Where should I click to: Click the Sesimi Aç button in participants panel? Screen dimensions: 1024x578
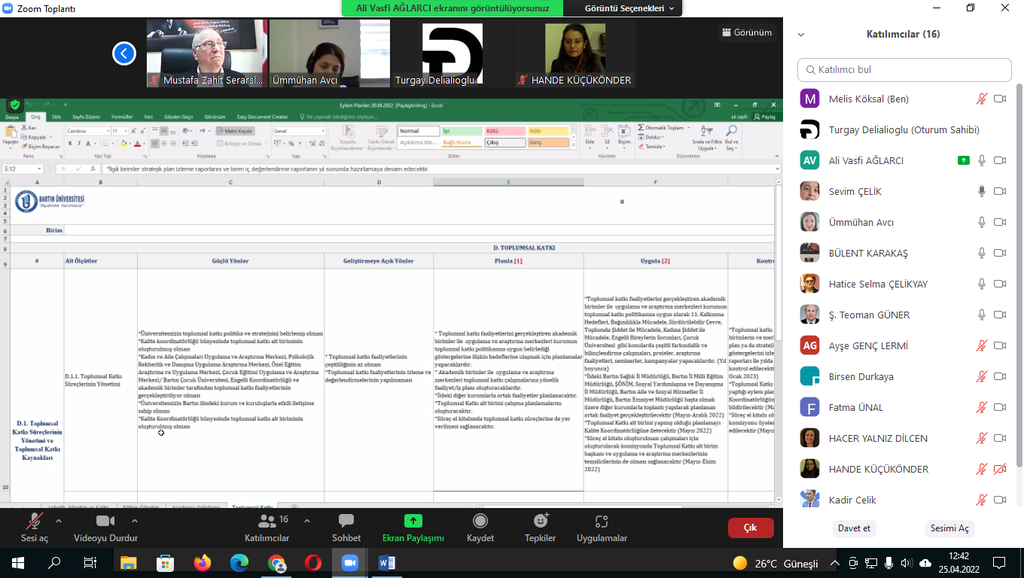click(x=950, y=528)
